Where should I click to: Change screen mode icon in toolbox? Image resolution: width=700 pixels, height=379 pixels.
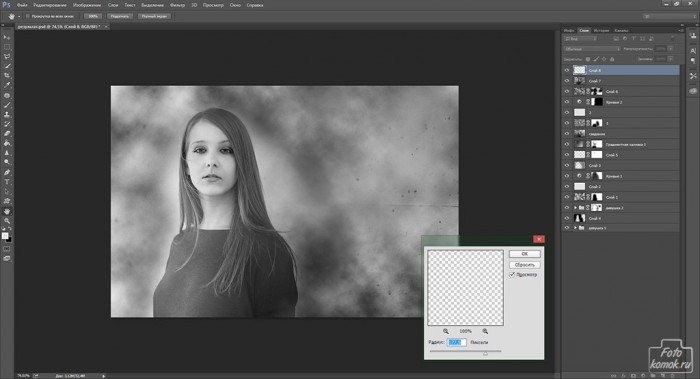click(x=7, y=258)
